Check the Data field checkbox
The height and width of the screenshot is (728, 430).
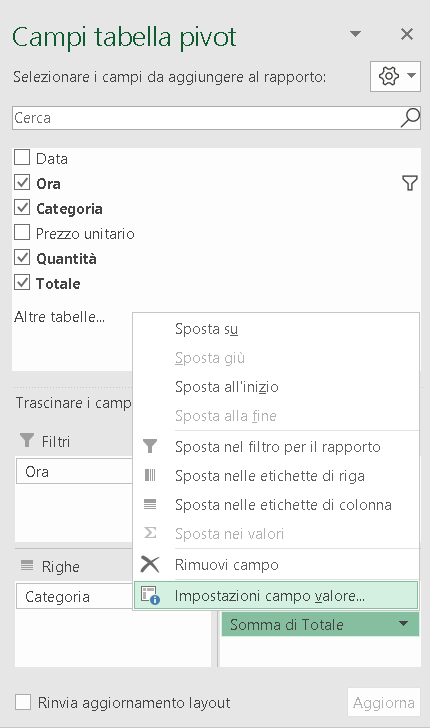pyautogui.click(x=22, y=157)
